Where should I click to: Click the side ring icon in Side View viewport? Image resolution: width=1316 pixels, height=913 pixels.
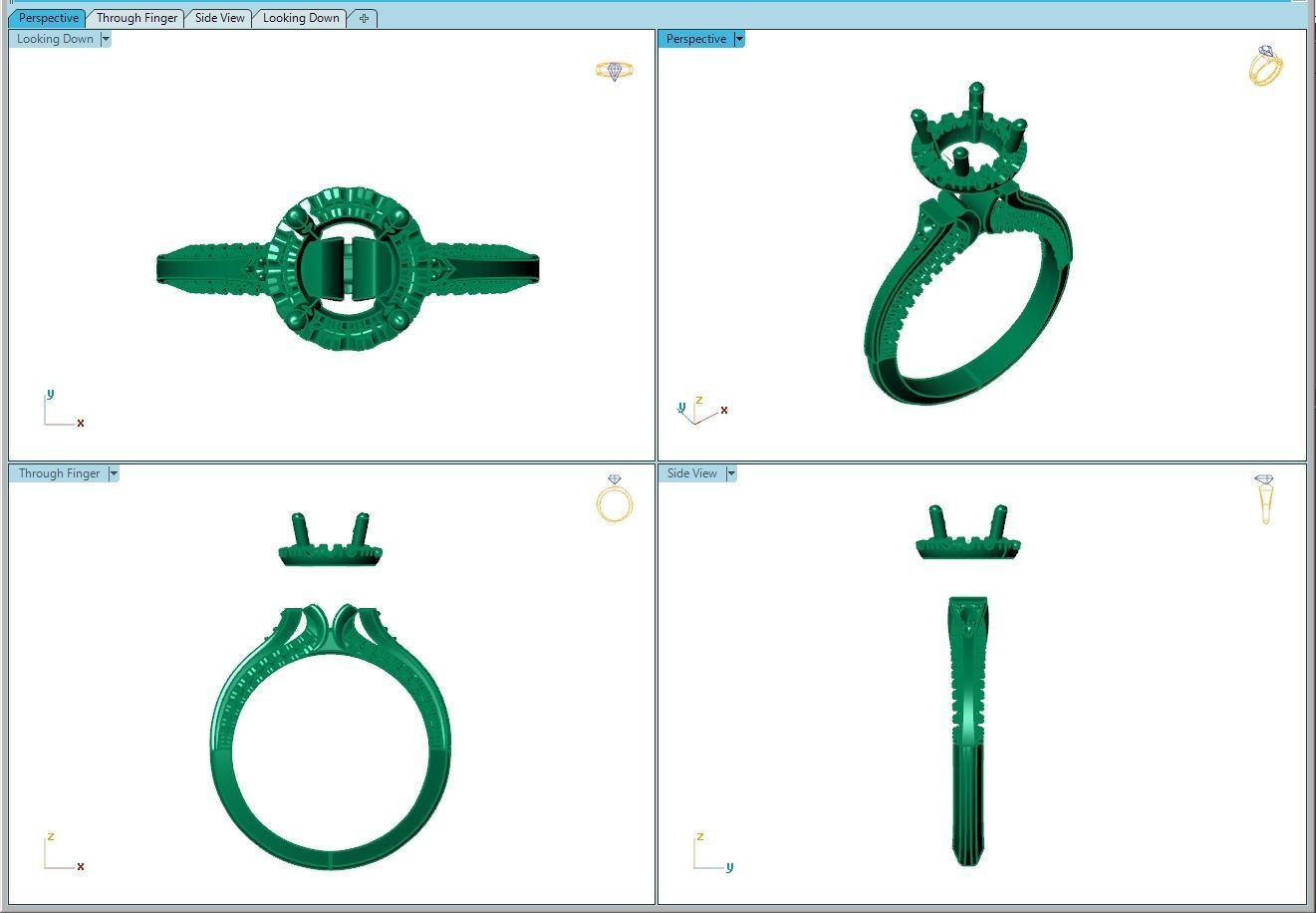coord(1265,499)
